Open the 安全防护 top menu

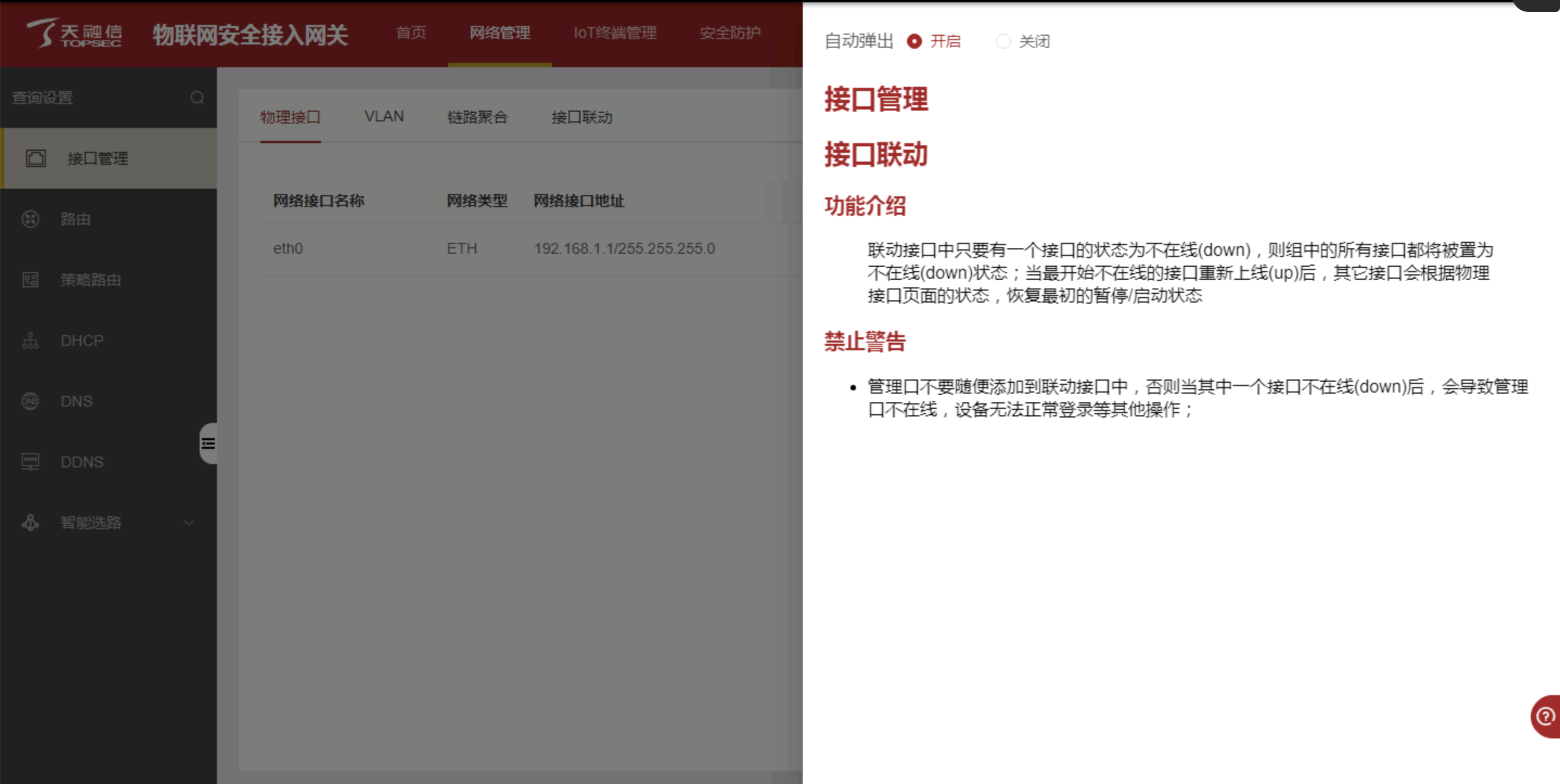point(730,33)
